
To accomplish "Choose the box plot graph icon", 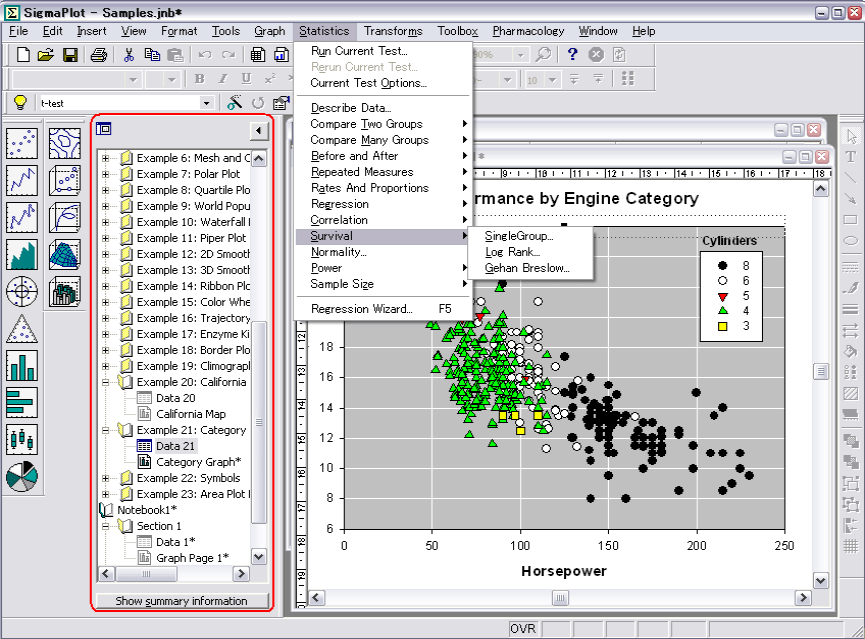I will point(22,439).
